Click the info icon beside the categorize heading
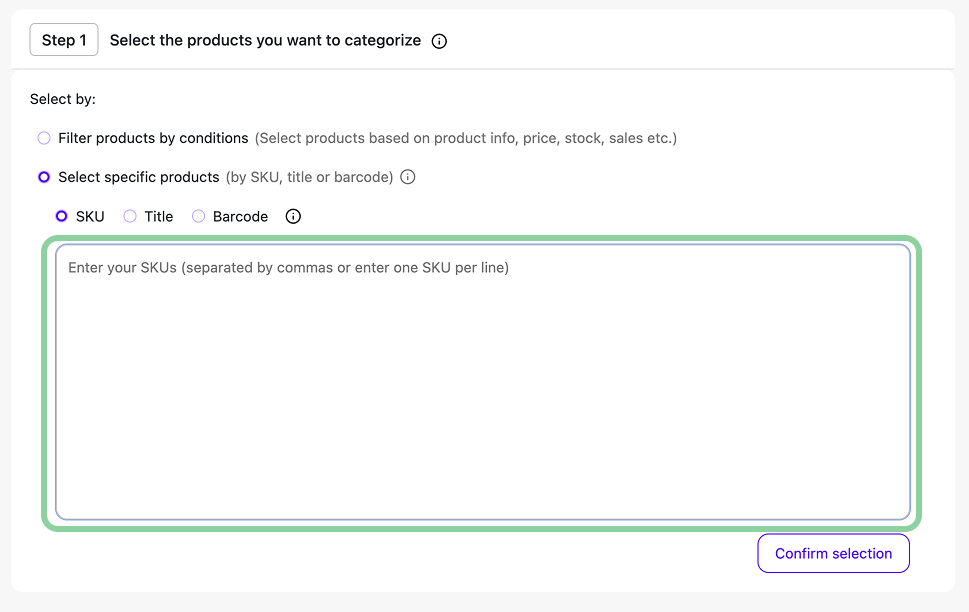969x612 pixels. (439, 41)
